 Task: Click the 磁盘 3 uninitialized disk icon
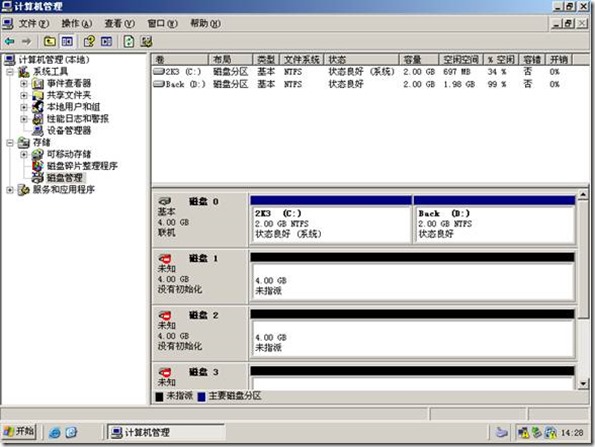(x=165, y=372)
